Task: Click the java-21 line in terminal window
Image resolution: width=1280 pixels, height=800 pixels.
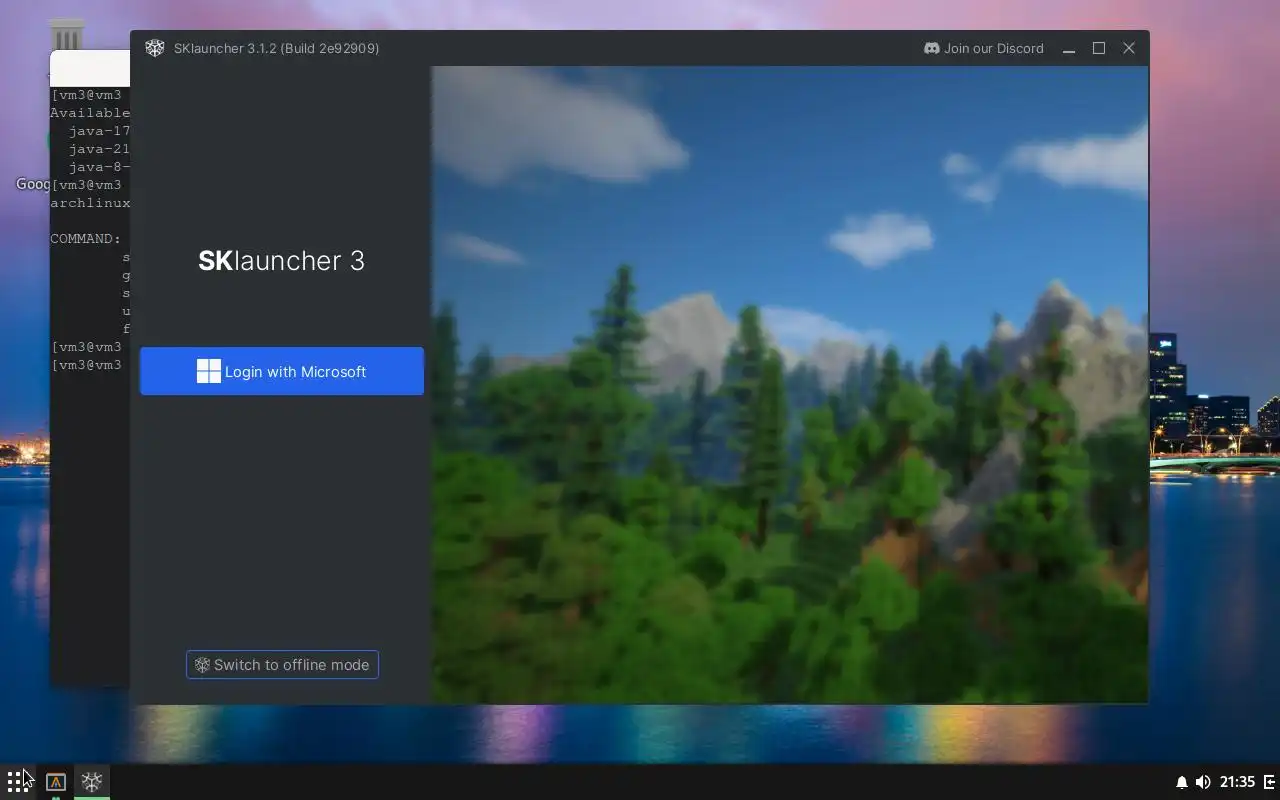Action: [99, 149]
